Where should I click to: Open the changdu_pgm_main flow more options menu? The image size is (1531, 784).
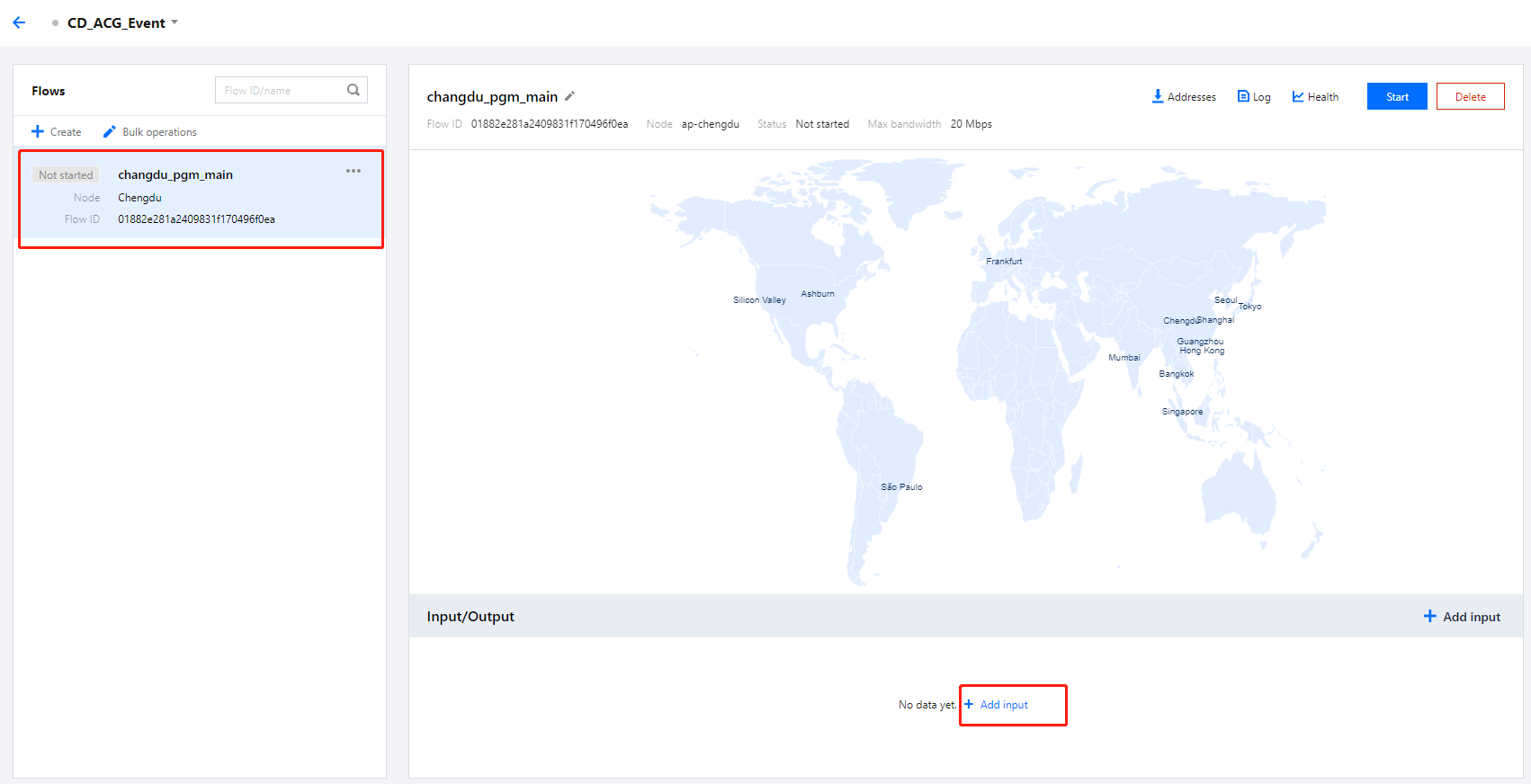[354, 171]
